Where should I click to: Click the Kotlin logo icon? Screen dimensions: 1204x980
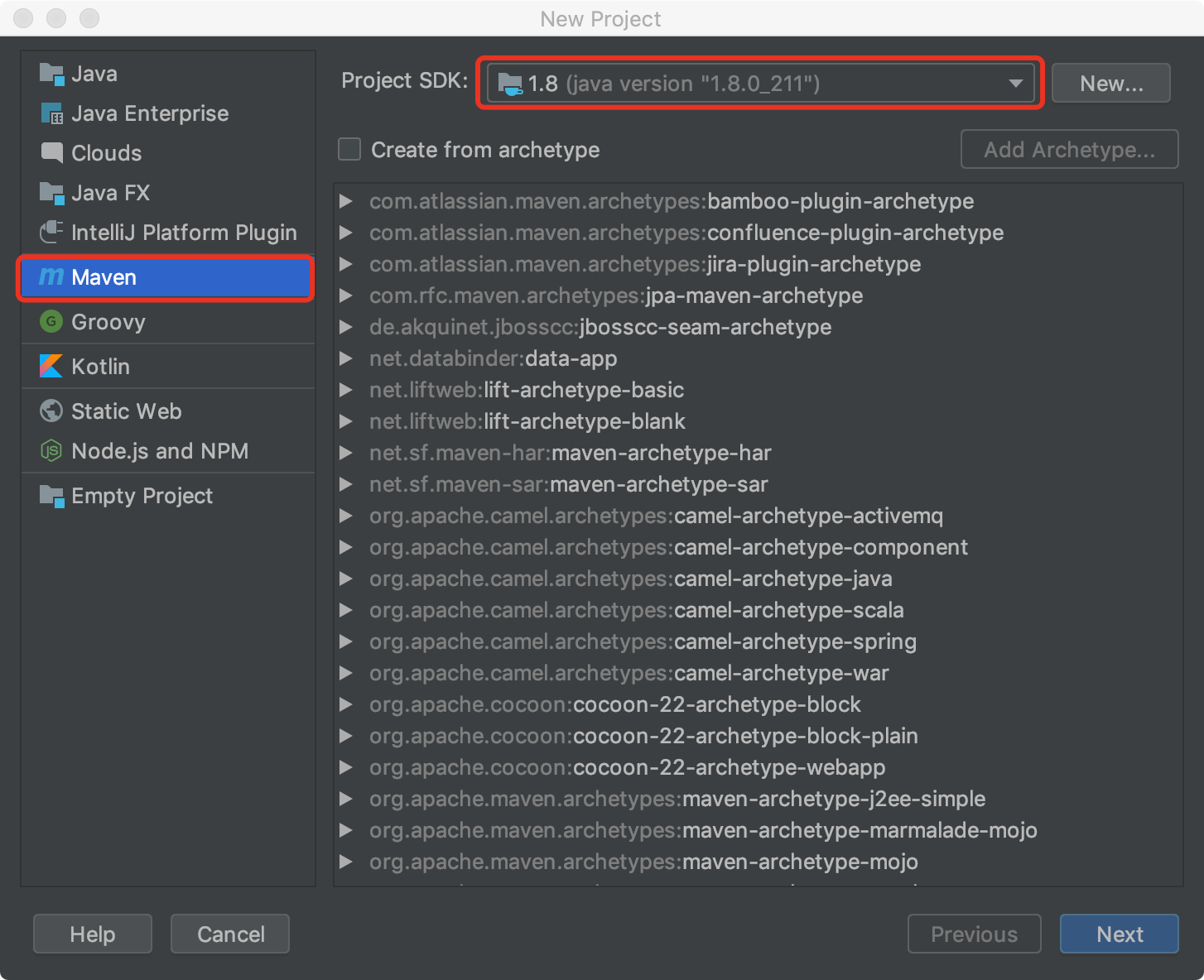tap(51, 367)
